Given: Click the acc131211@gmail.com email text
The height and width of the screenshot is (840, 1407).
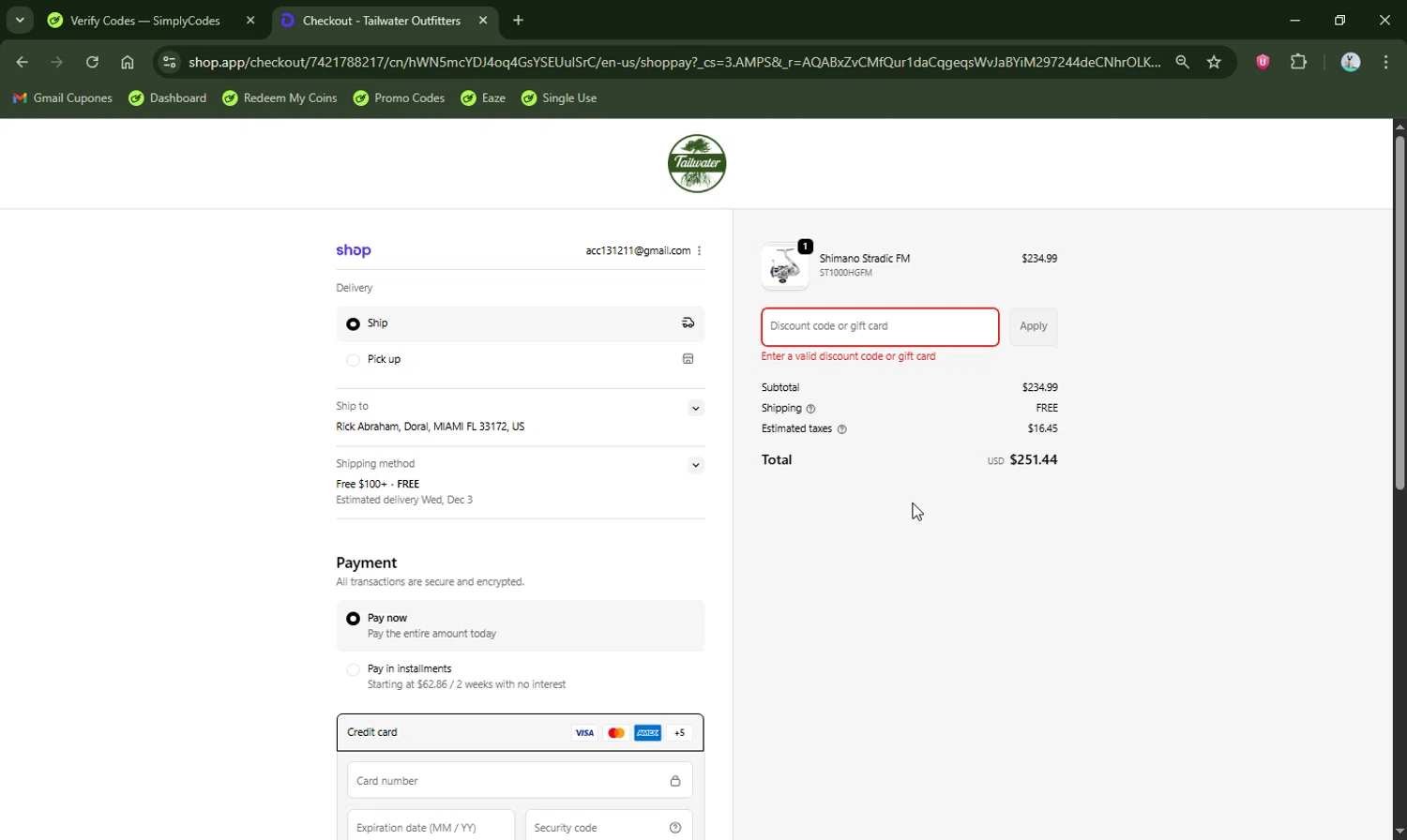Looking at the screenshot, I should point(638,250).
